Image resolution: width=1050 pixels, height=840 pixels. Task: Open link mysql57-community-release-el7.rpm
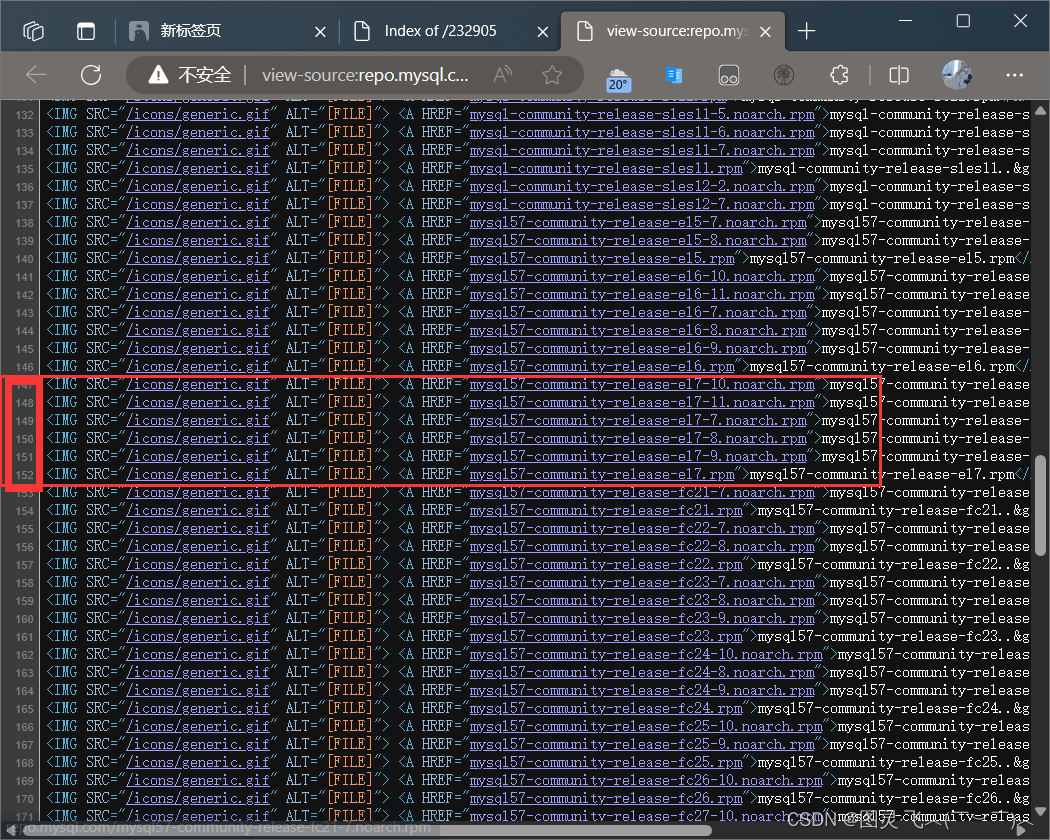click(601, 475)
